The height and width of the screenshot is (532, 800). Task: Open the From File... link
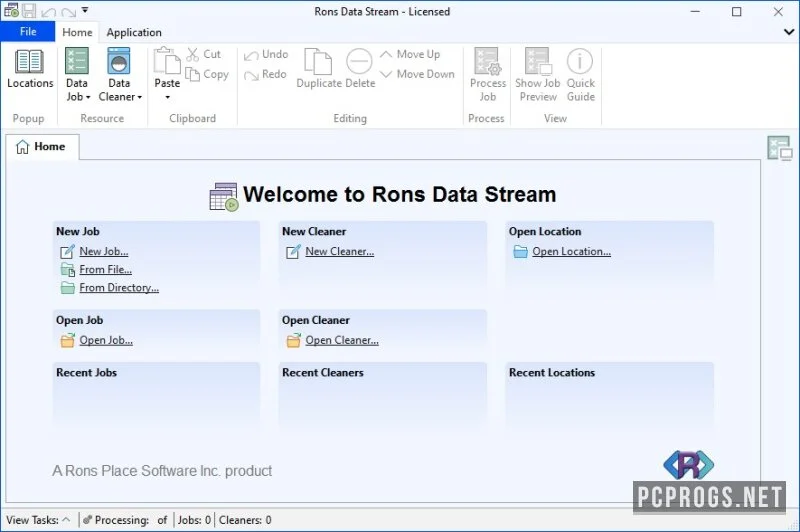tap(105, 270)
